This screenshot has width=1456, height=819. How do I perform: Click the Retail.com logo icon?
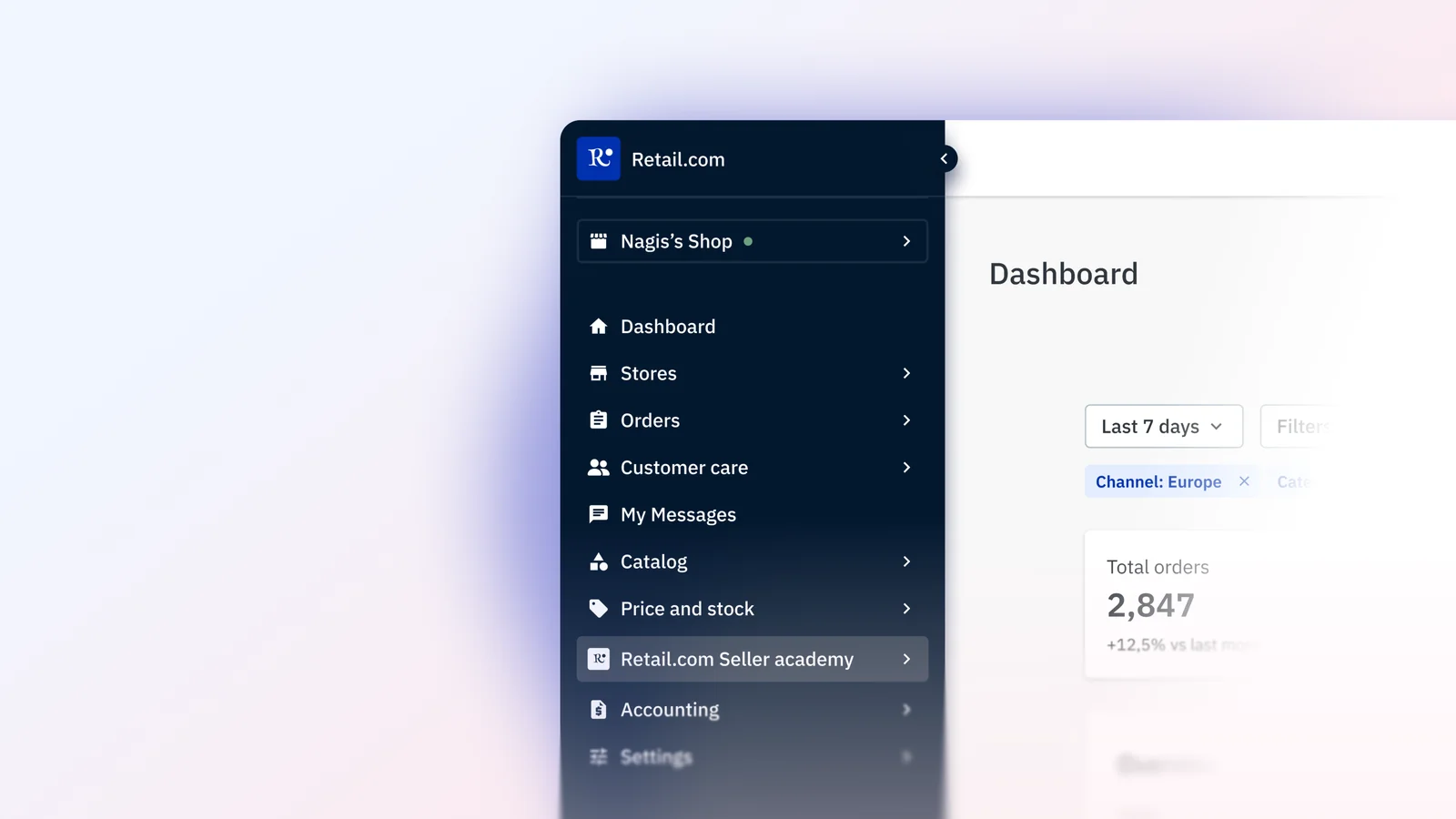tap(599, 158)
